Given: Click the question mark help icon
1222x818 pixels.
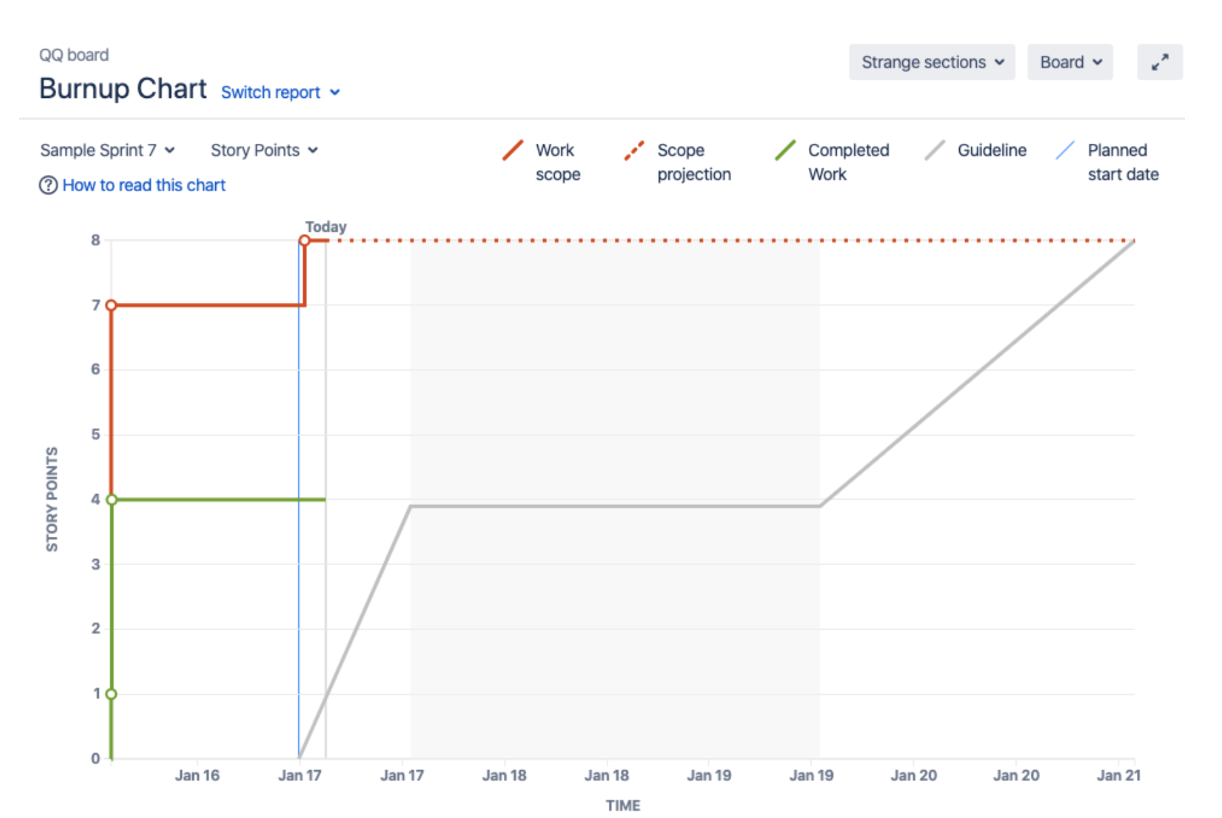Looking at the screenshot, I should [x=48, y=185].
